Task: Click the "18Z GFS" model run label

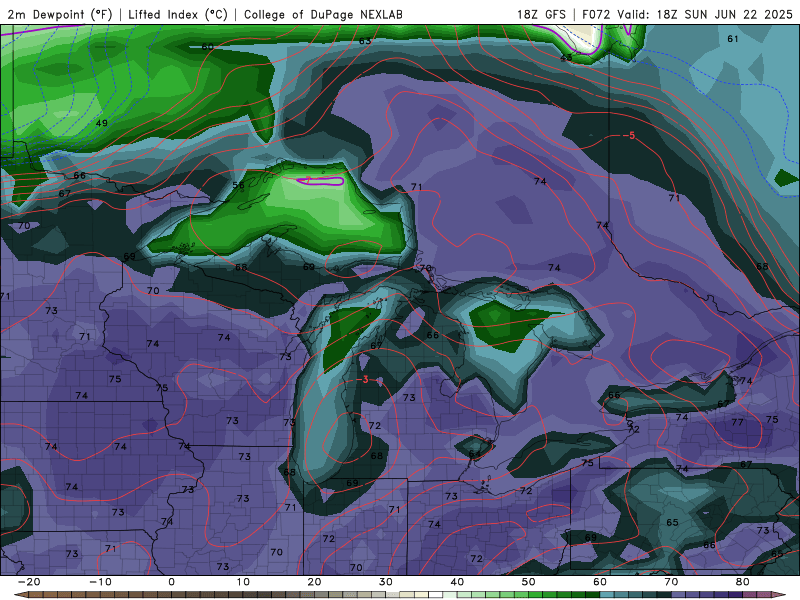Action: [541, 14]
